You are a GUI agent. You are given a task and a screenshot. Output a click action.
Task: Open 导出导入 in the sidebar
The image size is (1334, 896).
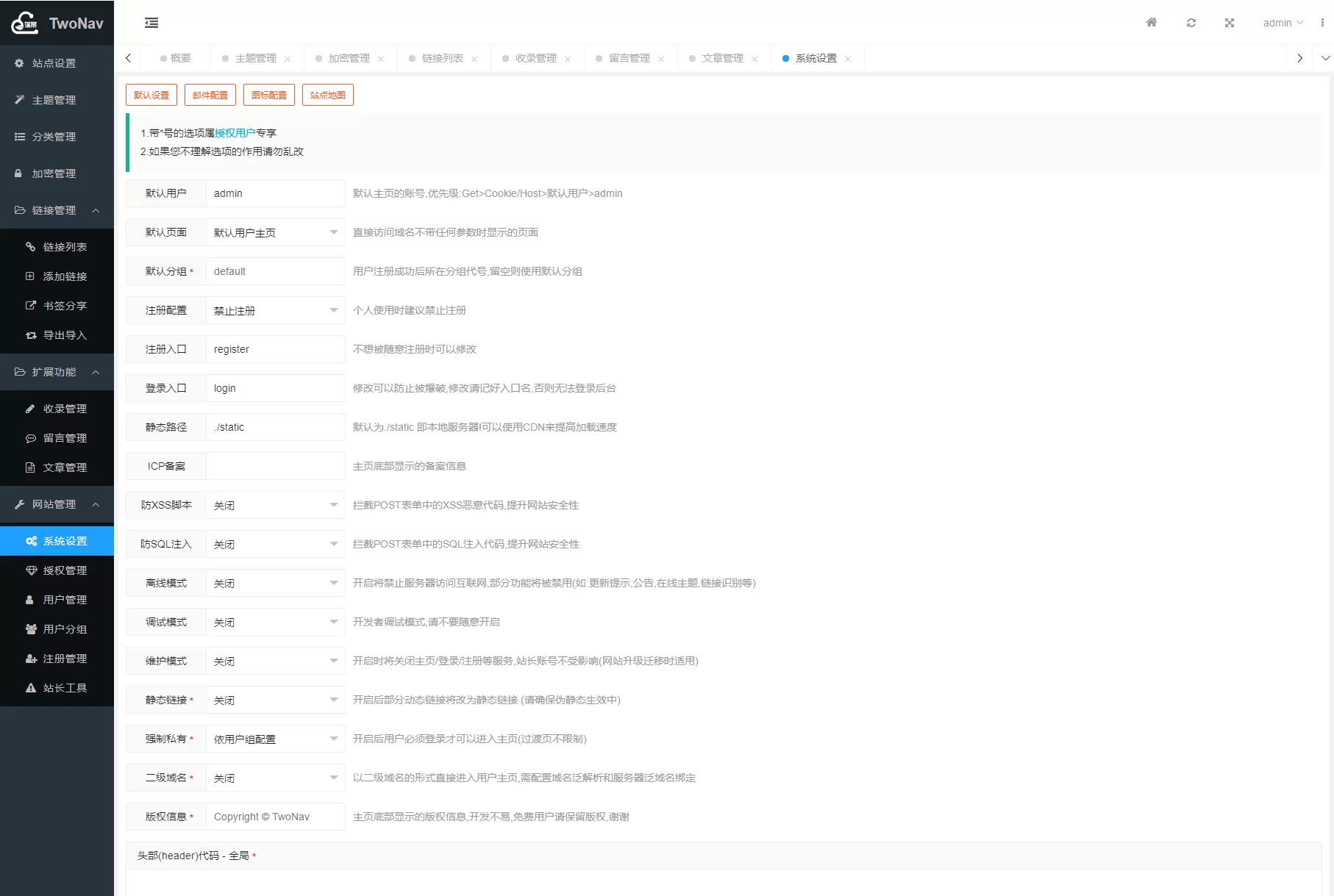coord(65,335)
